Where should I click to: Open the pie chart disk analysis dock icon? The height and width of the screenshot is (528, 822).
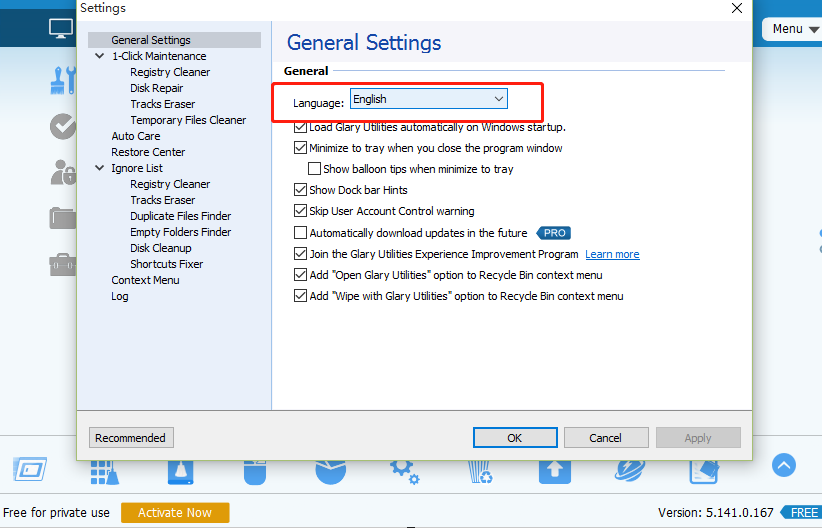pos(330,472)
